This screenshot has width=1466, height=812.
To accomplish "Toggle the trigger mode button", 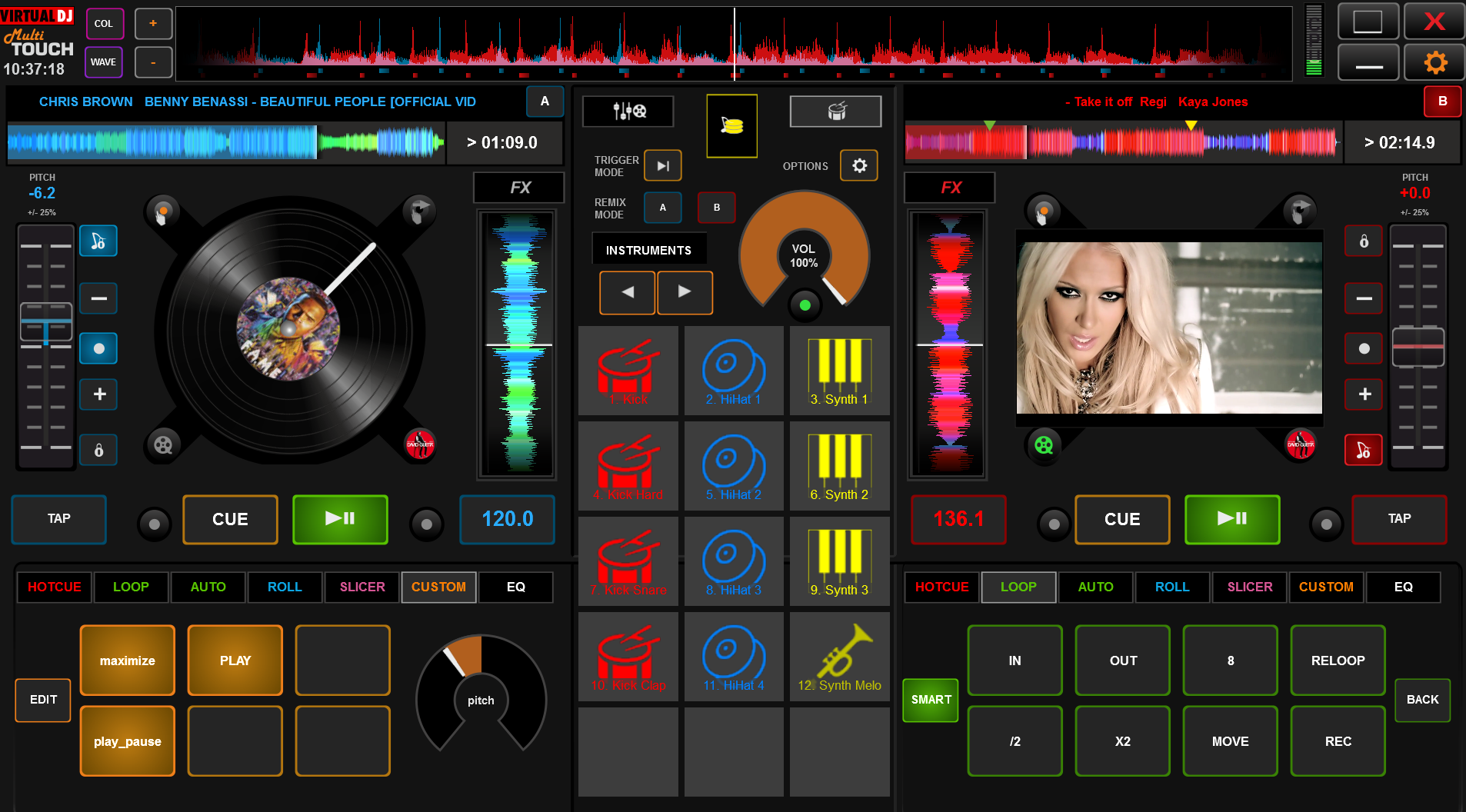I will (662, 165).
